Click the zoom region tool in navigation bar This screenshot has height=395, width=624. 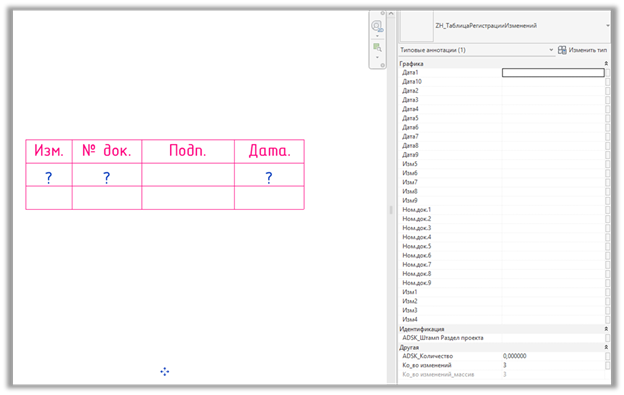(377, 48)
